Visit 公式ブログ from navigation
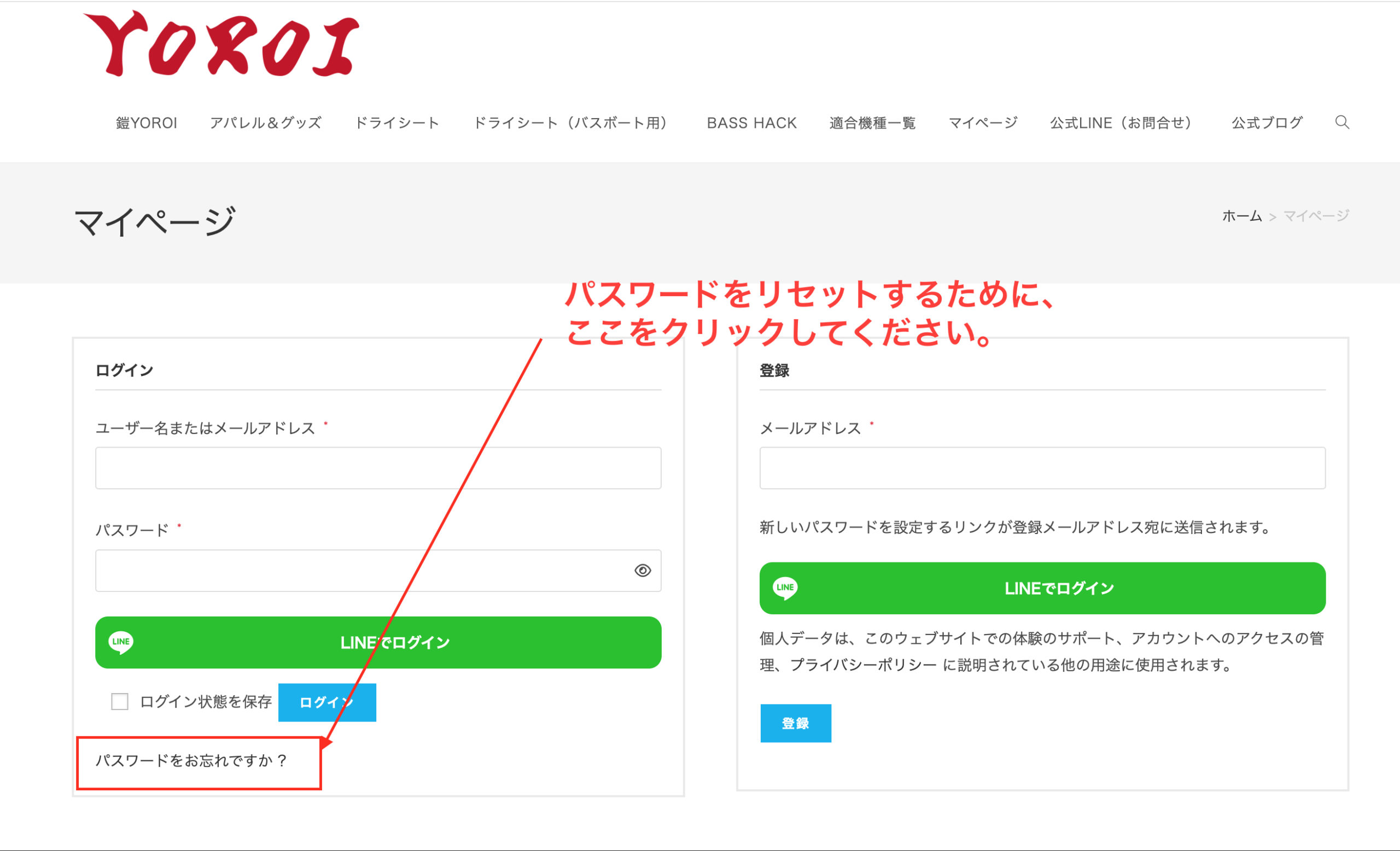 coord(1267,123)
